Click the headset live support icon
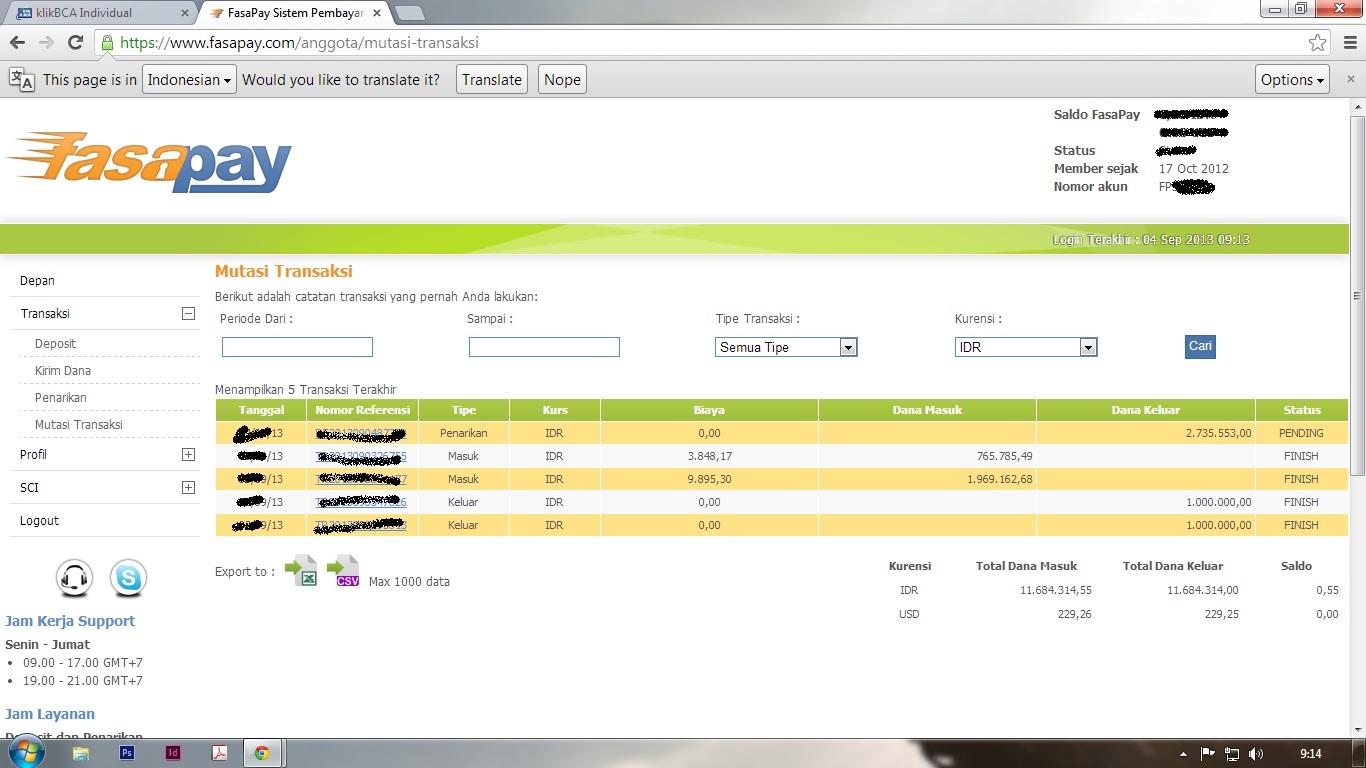The width and height of the screenshot is (1366, 768). (74, 578)
